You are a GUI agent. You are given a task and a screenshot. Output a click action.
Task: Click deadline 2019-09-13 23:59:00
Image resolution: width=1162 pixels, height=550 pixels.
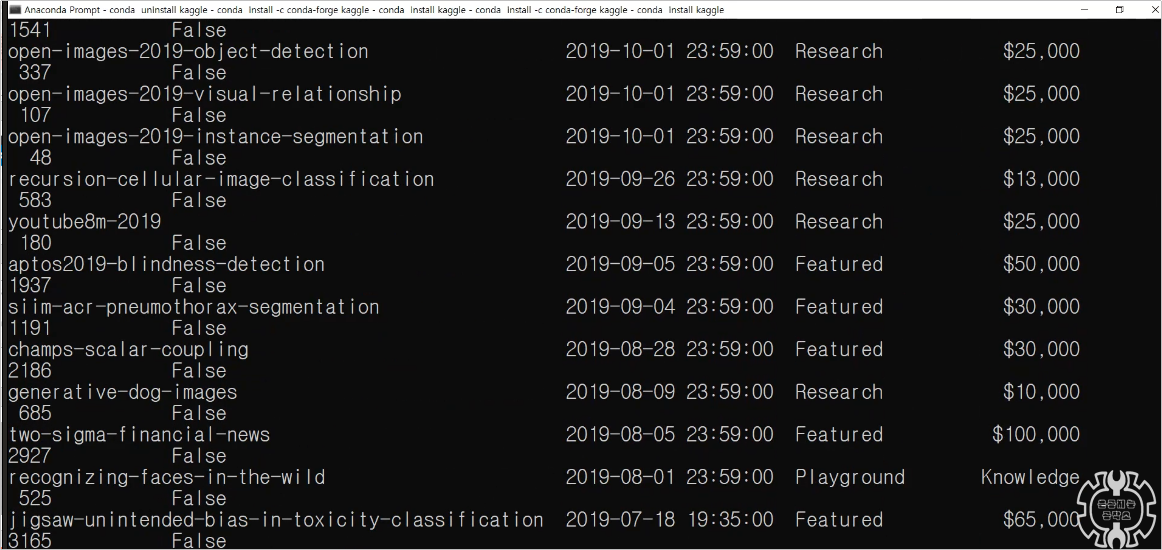[x=670, y=222]
